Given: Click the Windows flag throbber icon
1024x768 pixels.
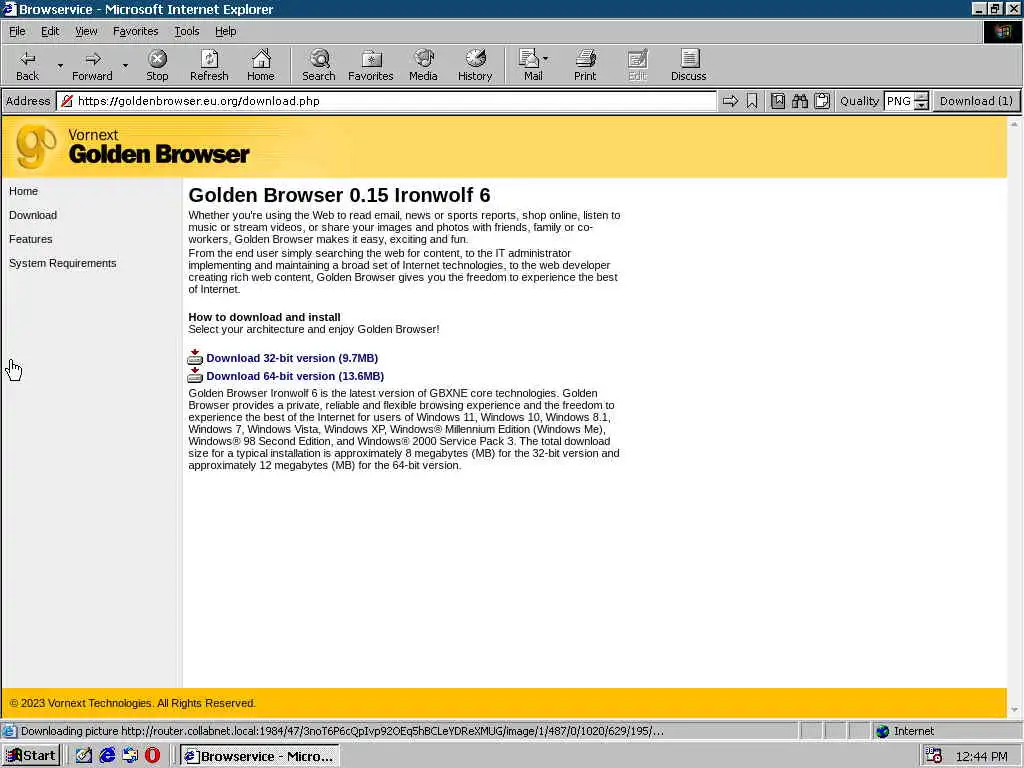Looking at the screenshot, I should (1002, 31).
